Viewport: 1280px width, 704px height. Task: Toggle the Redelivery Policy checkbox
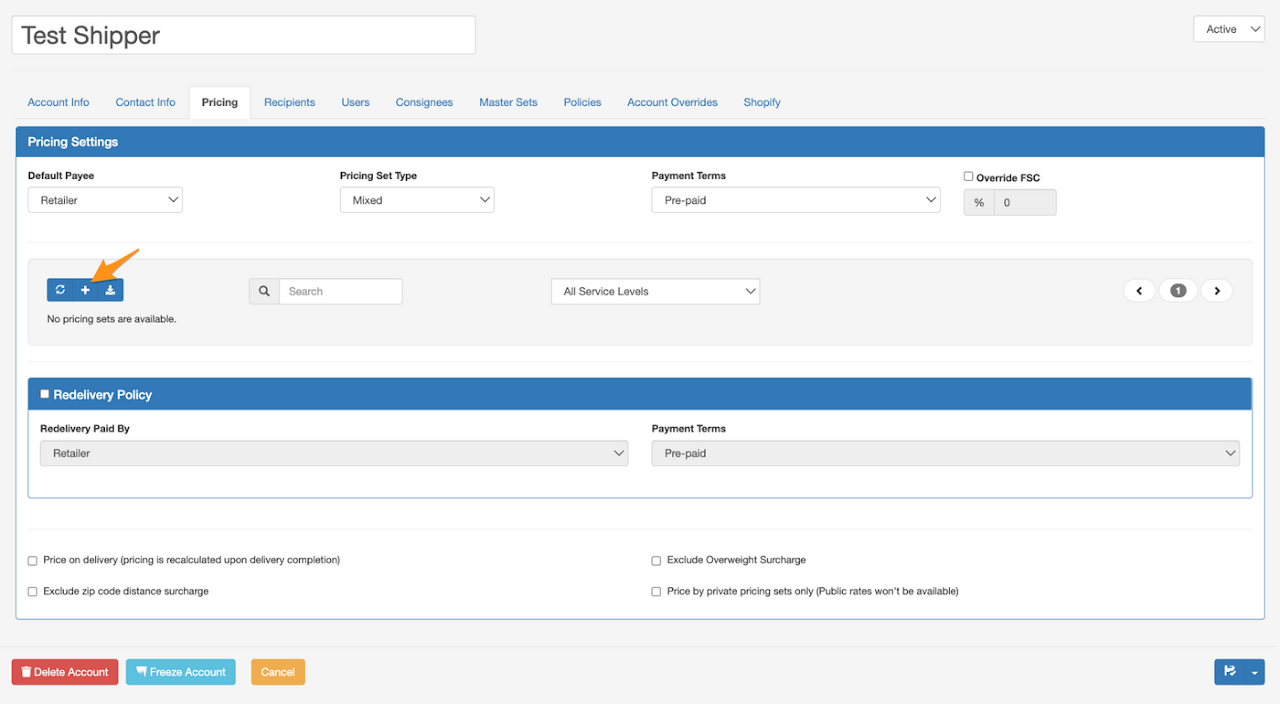pyautogui.click(x=44, y=394)
